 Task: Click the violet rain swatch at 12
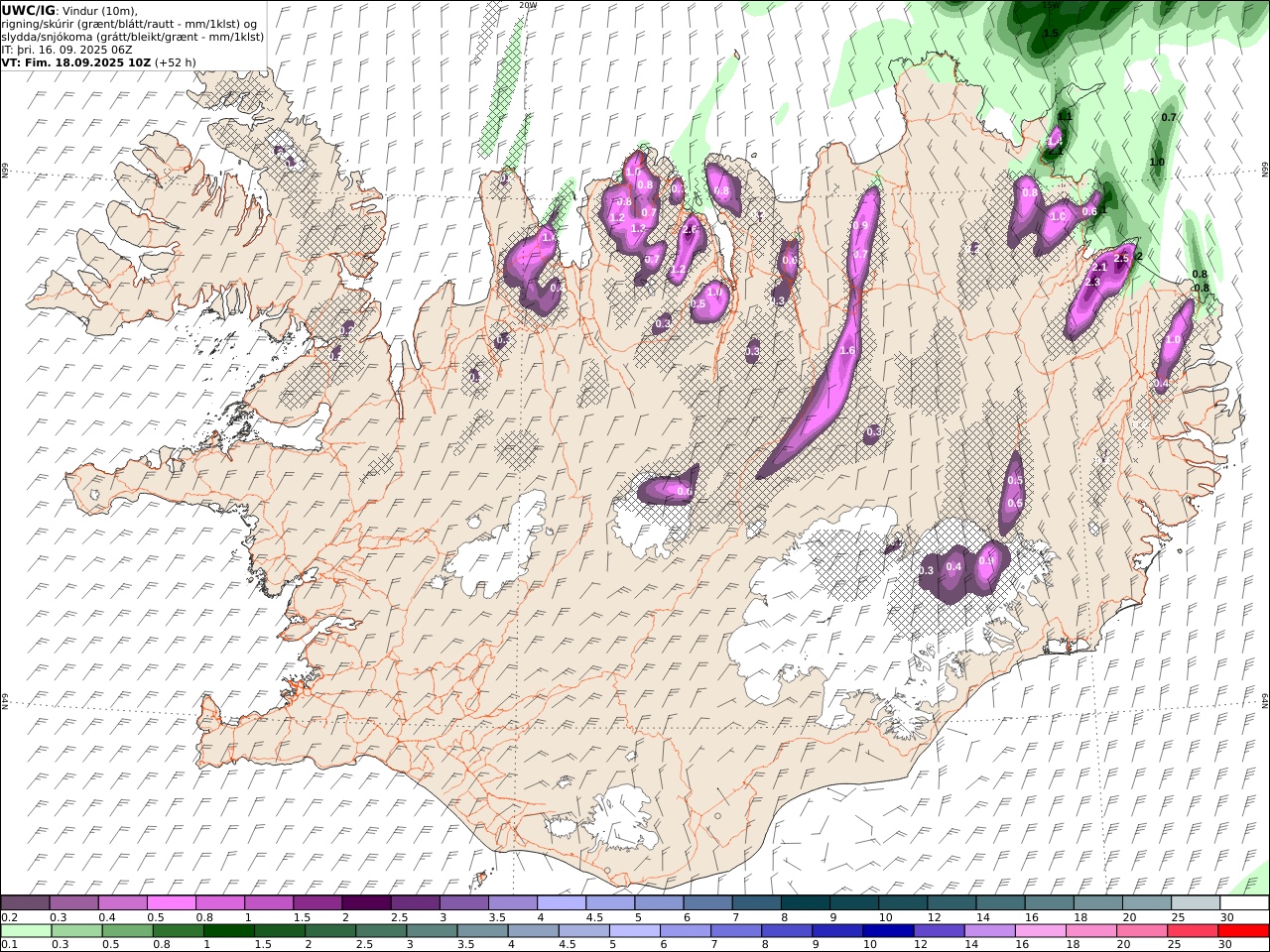point(938,930)
